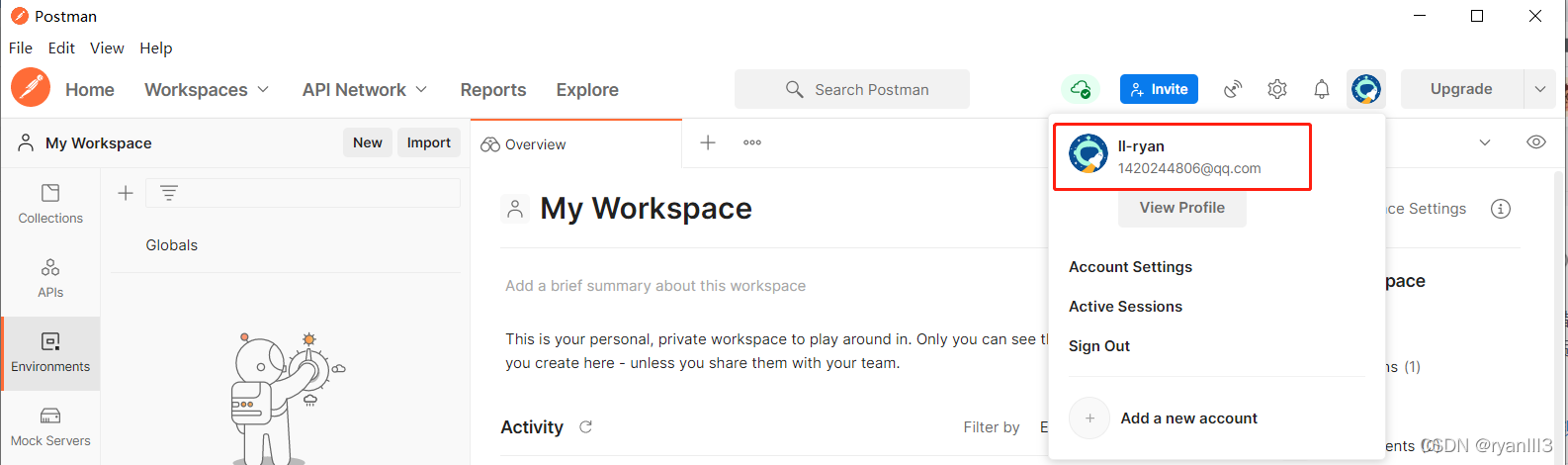Open the Explore page
The height and width of the screenshot is (465, 1568).
click(587, 89)
